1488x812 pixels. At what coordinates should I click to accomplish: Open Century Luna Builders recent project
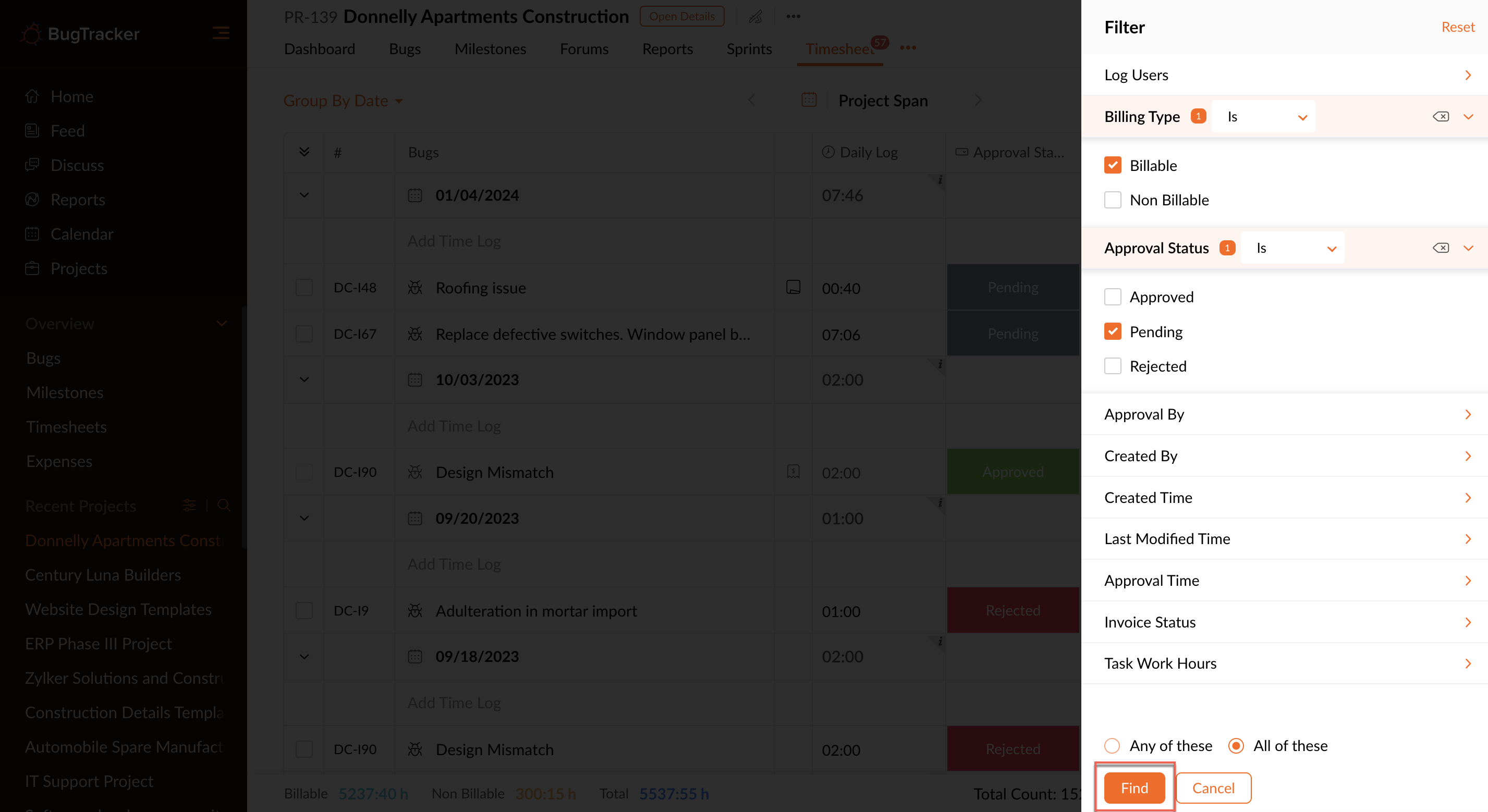(103, 575)
